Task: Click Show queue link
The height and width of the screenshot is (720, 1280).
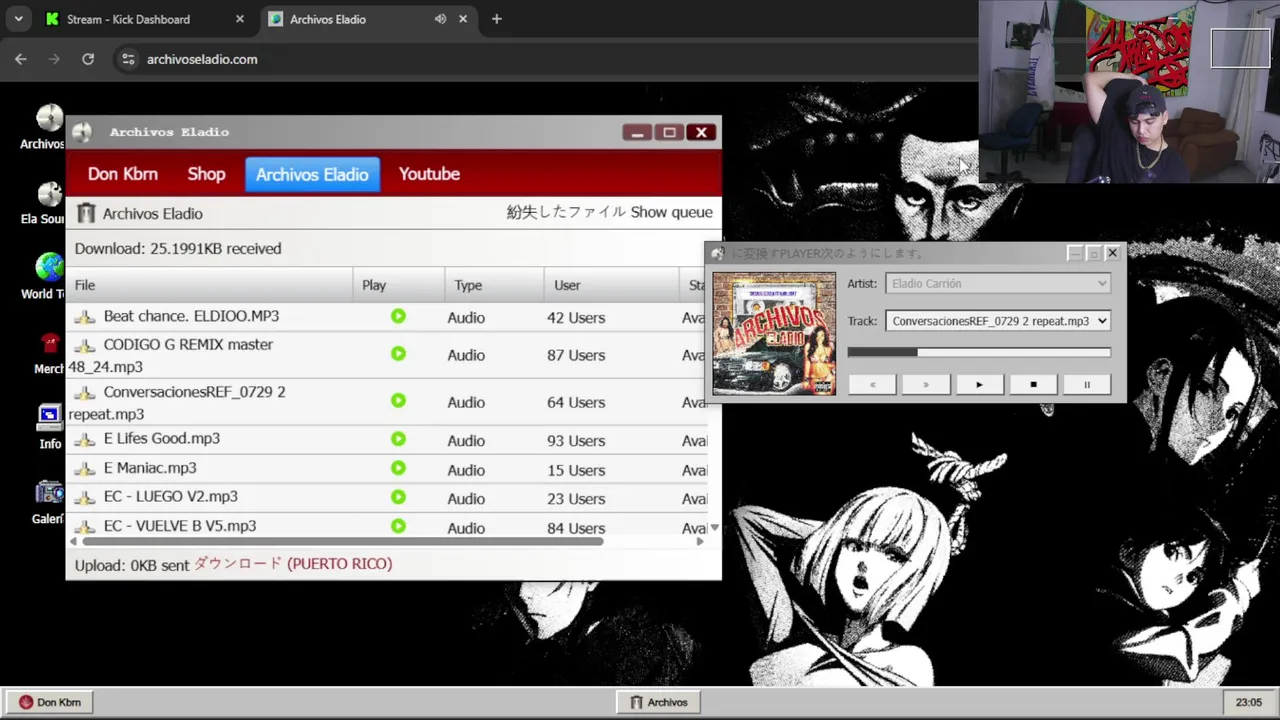Action: 671,212
